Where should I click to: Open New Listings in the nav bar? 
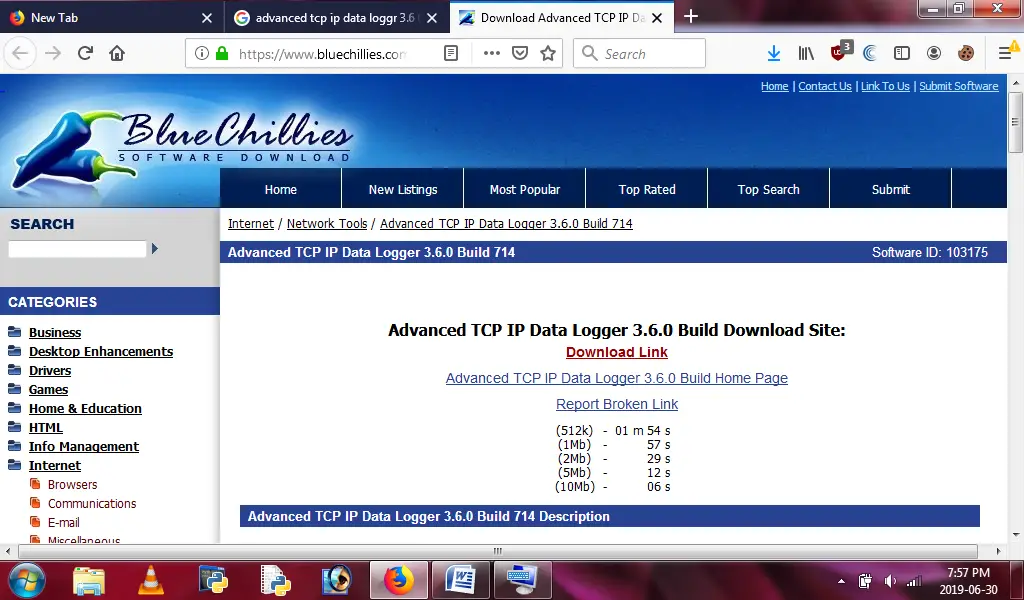[403, 189]
